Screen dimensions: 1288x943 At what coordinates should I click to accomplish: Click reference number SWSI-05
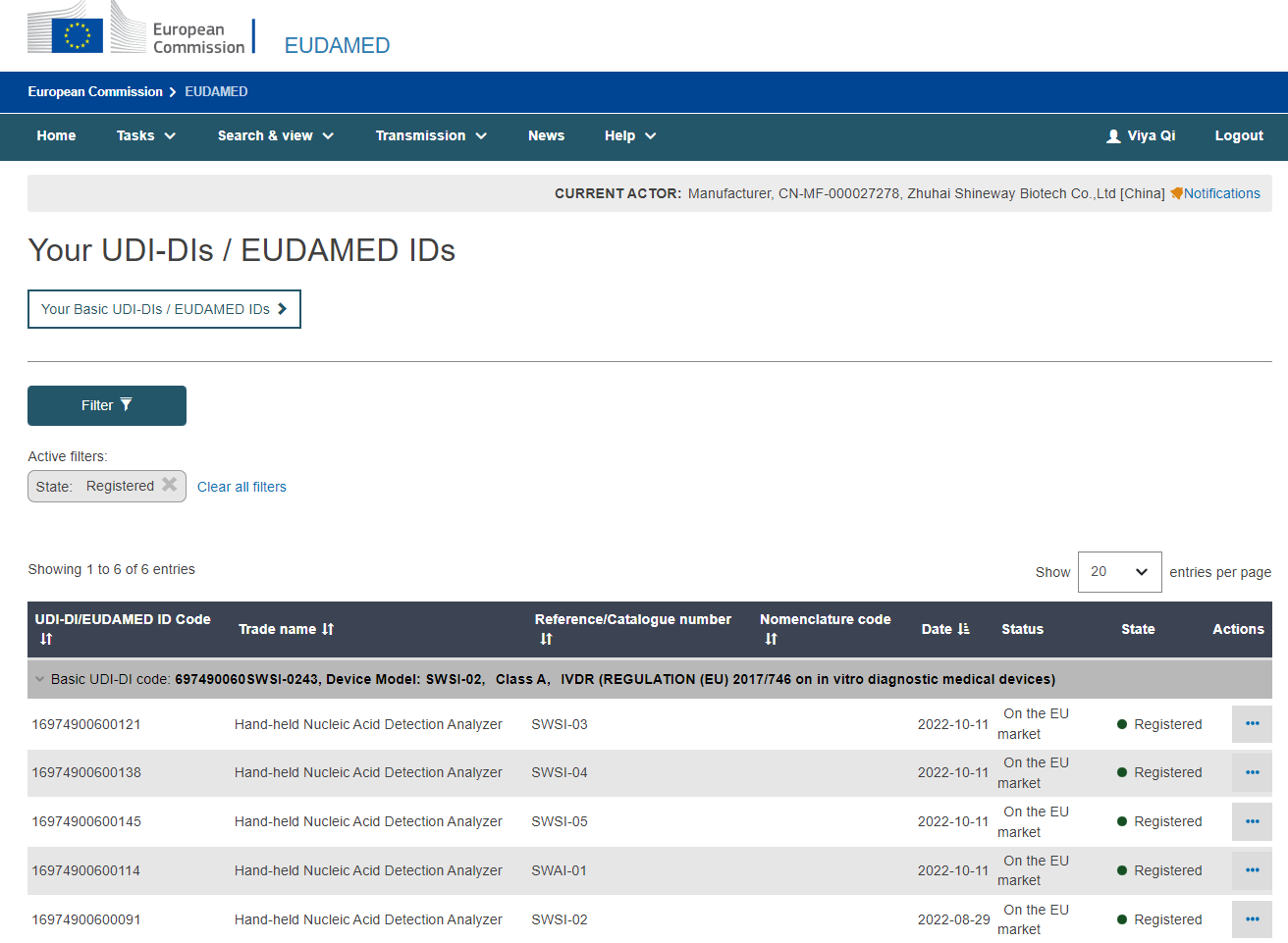click(x=560, y=821)
